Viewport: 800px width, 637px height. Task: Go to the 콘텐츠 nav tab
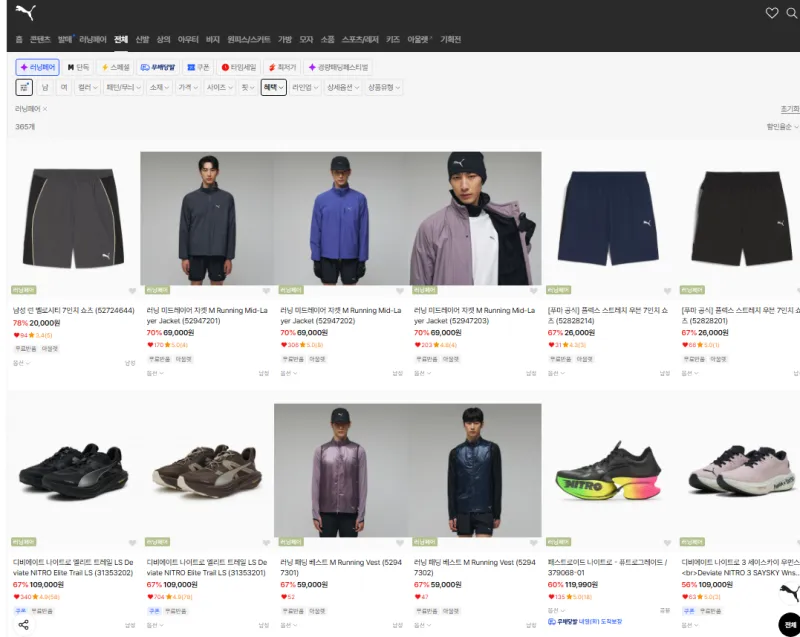pyautogui.click(x=40, y=39)
